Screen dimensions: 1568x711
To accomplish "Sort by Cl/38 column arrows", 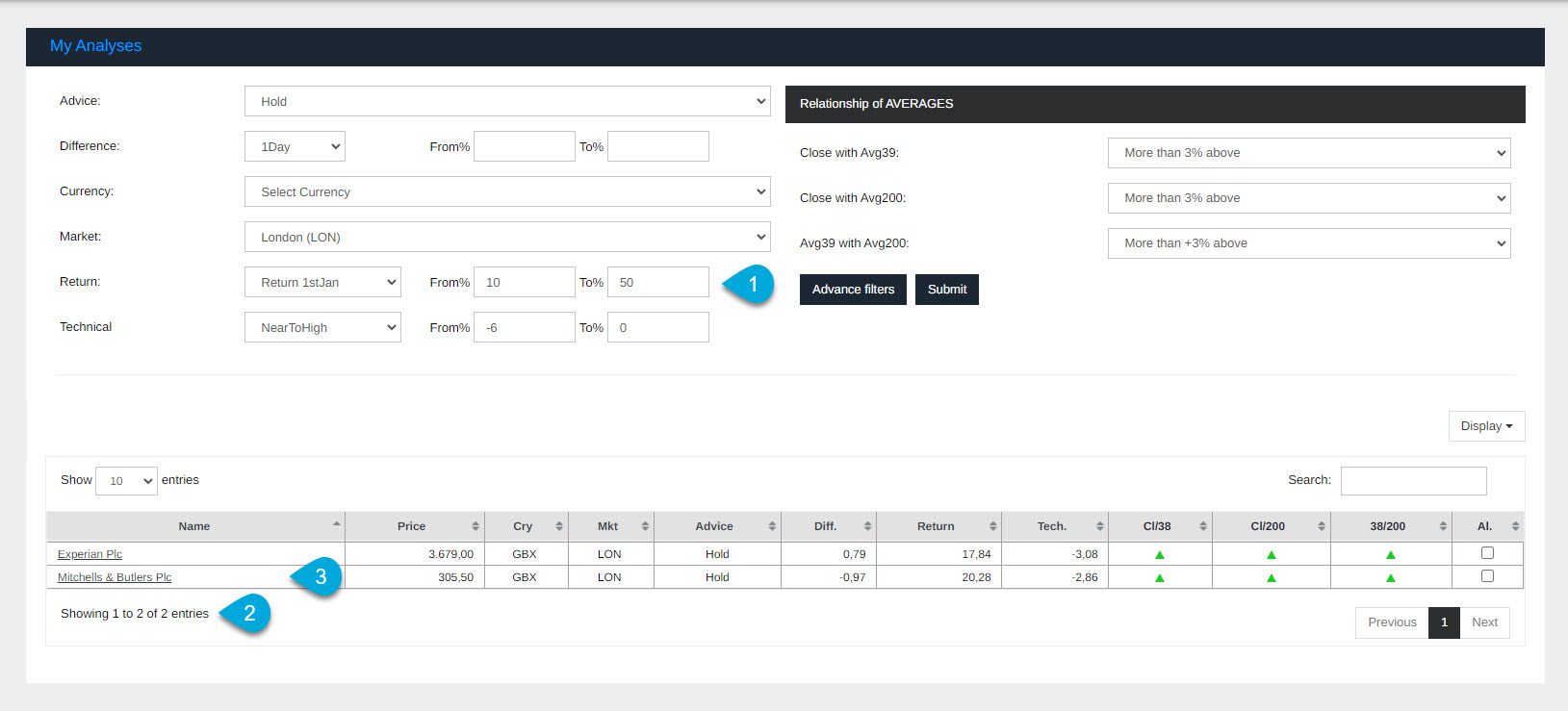I will click(x=1203, y=526).
